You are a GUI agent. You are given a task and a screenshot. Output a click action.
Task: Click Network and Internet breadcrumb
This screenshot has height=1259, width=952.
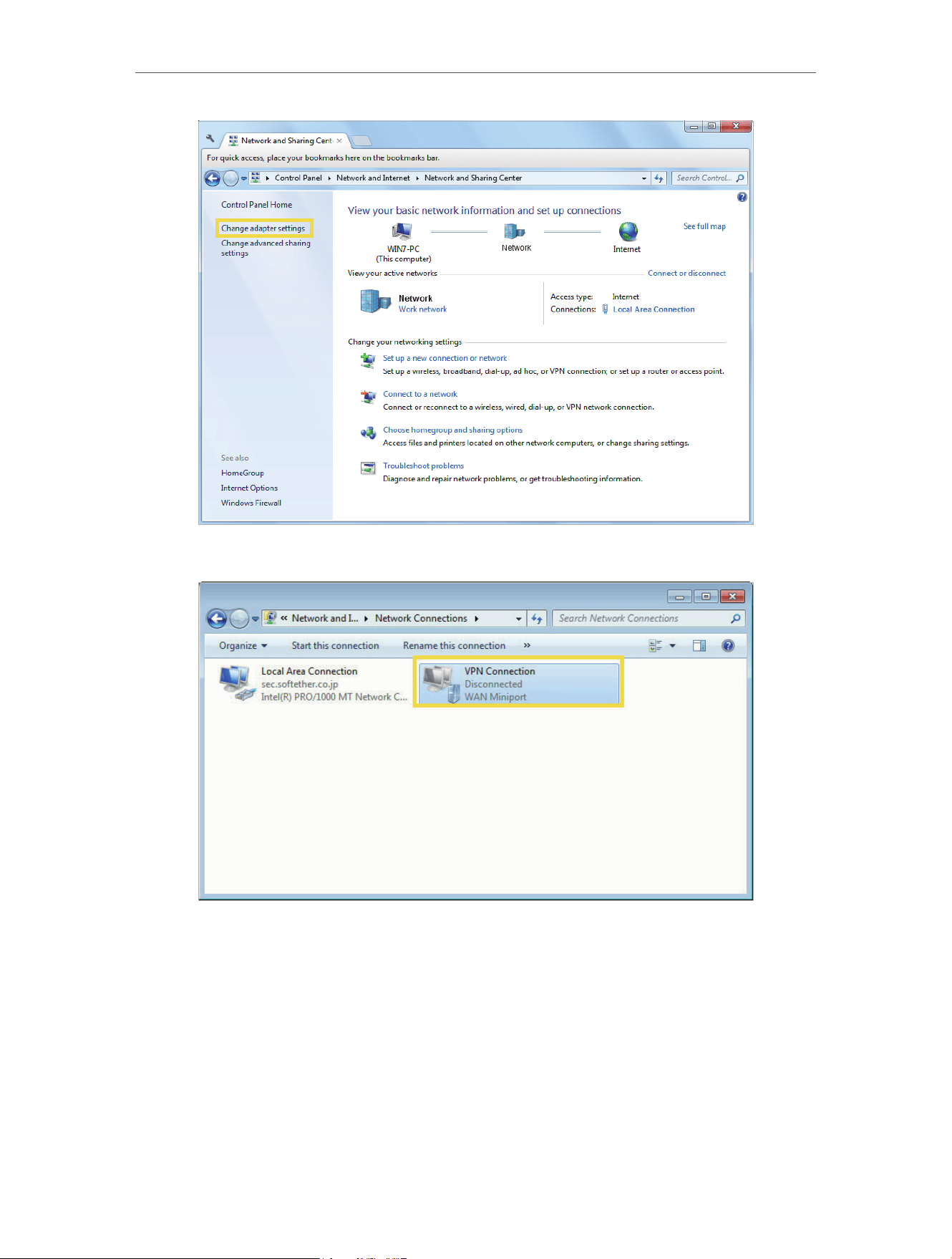click(373, 178)
